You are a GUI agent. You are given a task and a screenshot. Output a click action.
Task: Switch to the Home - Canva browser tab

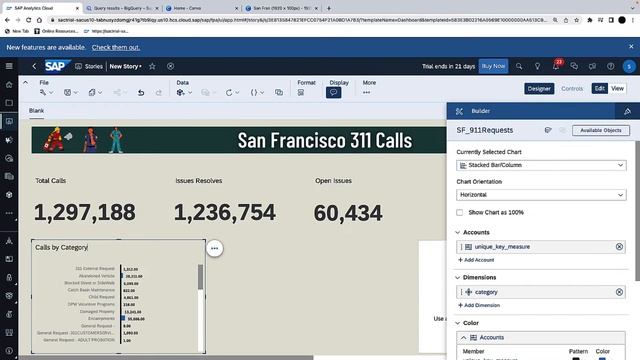(201, 8)
